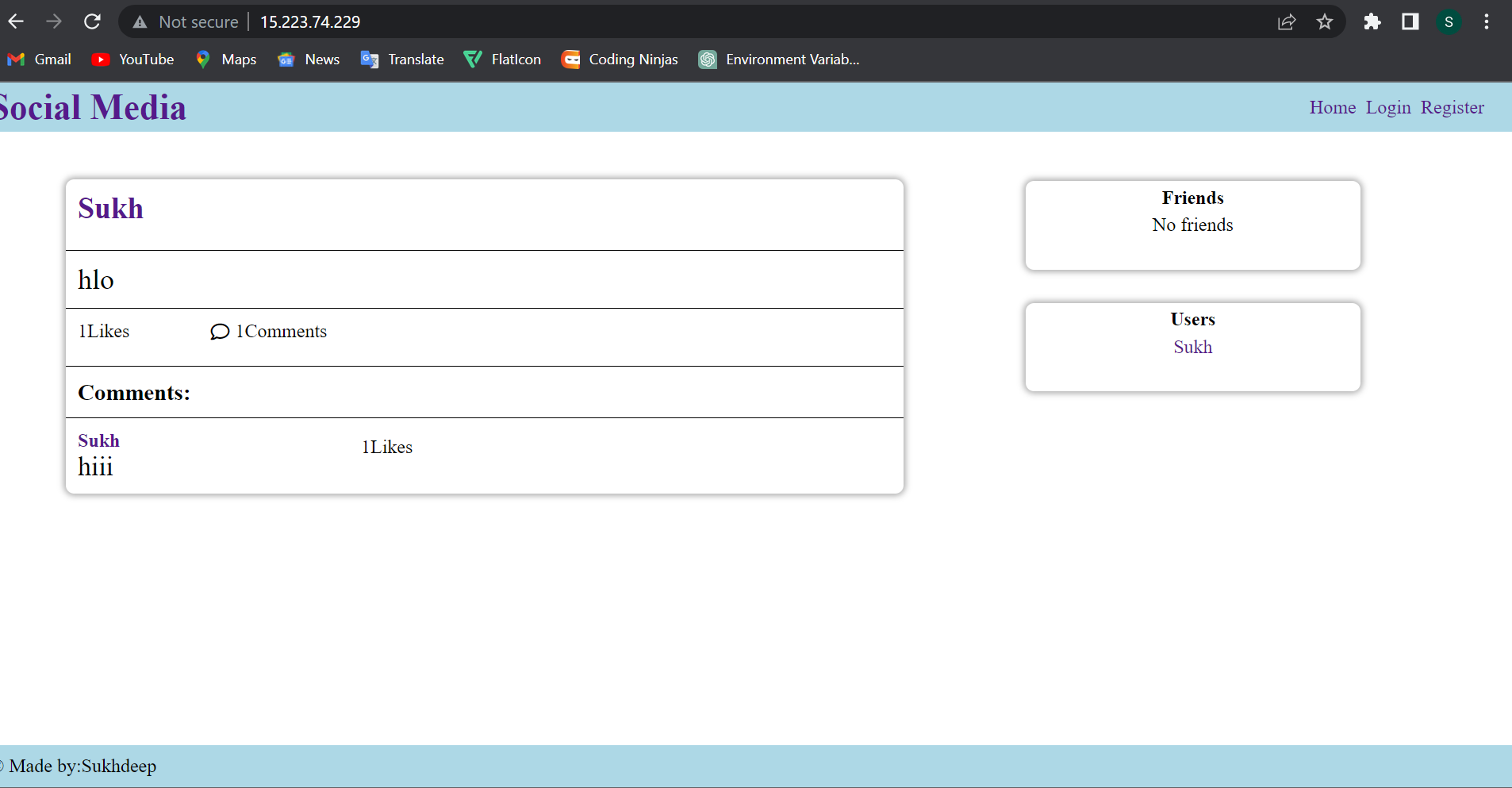Go back using browser back arrow
Image resolution: width=1512 pixels, height=788 pixels.
(x=16, y=21)
